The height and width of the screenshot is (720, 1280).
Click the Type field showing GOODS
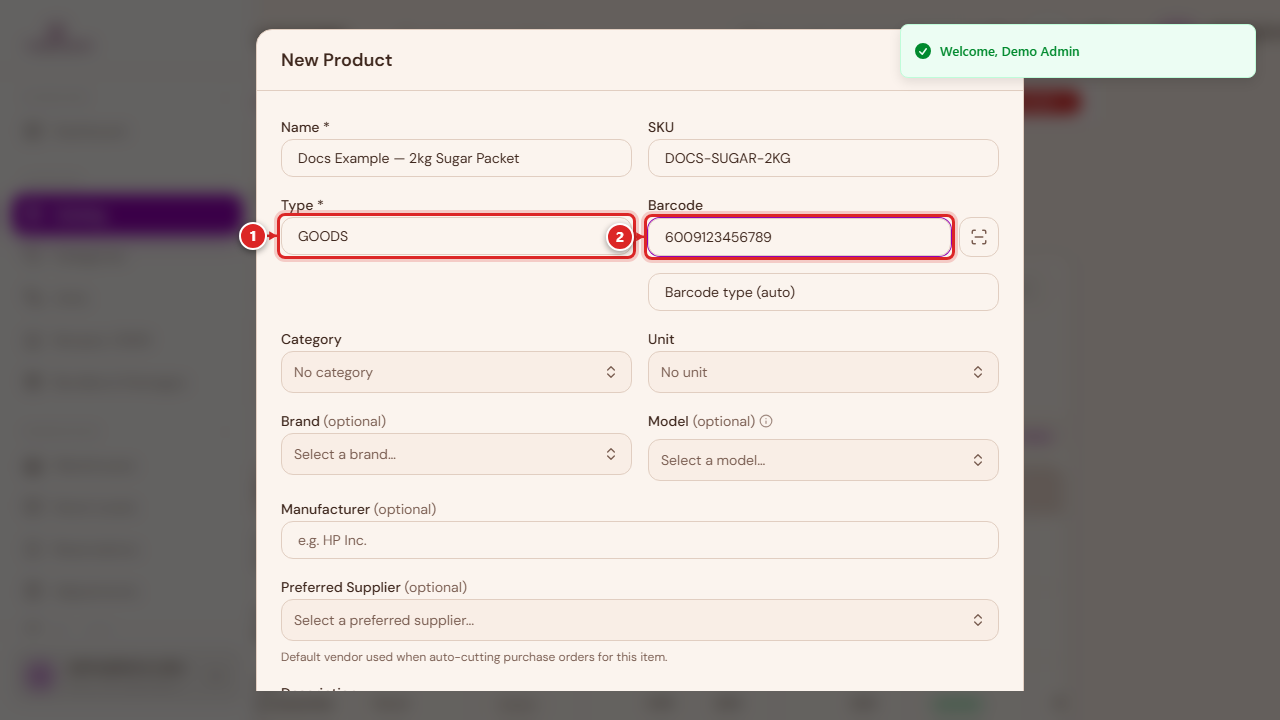(456, 237)
